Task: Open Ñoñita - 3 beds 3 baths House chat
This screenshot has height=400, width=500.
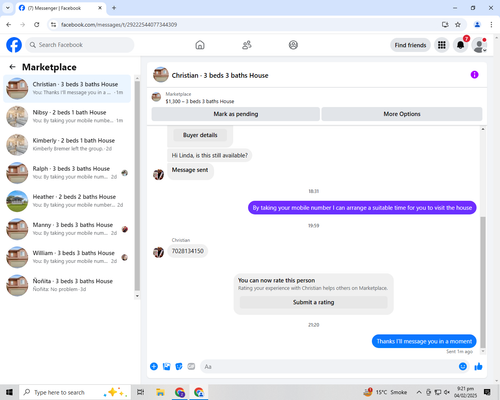Action: [67, 285]
